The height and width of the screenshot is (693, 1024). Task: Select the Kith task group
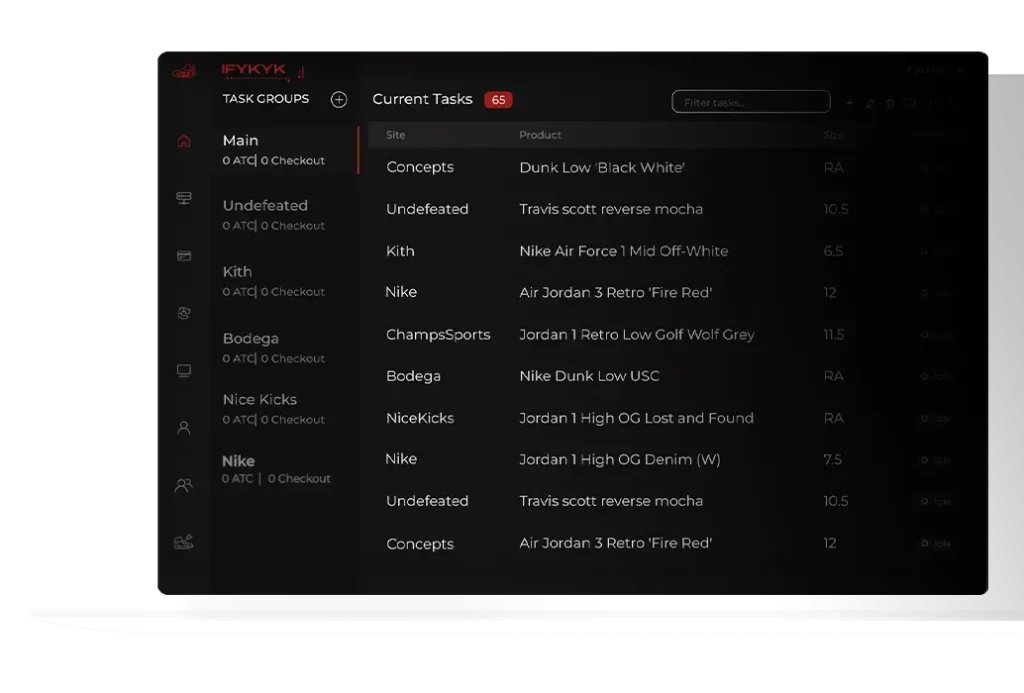(273, 281)
